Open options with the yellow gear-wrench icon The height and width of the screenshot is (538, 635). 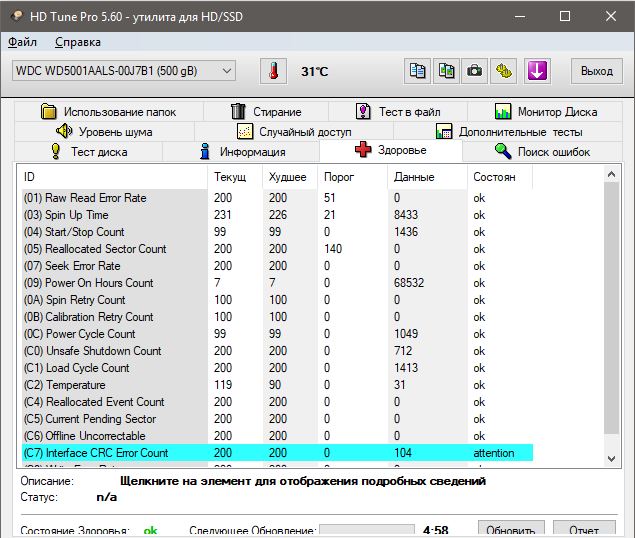503,71
